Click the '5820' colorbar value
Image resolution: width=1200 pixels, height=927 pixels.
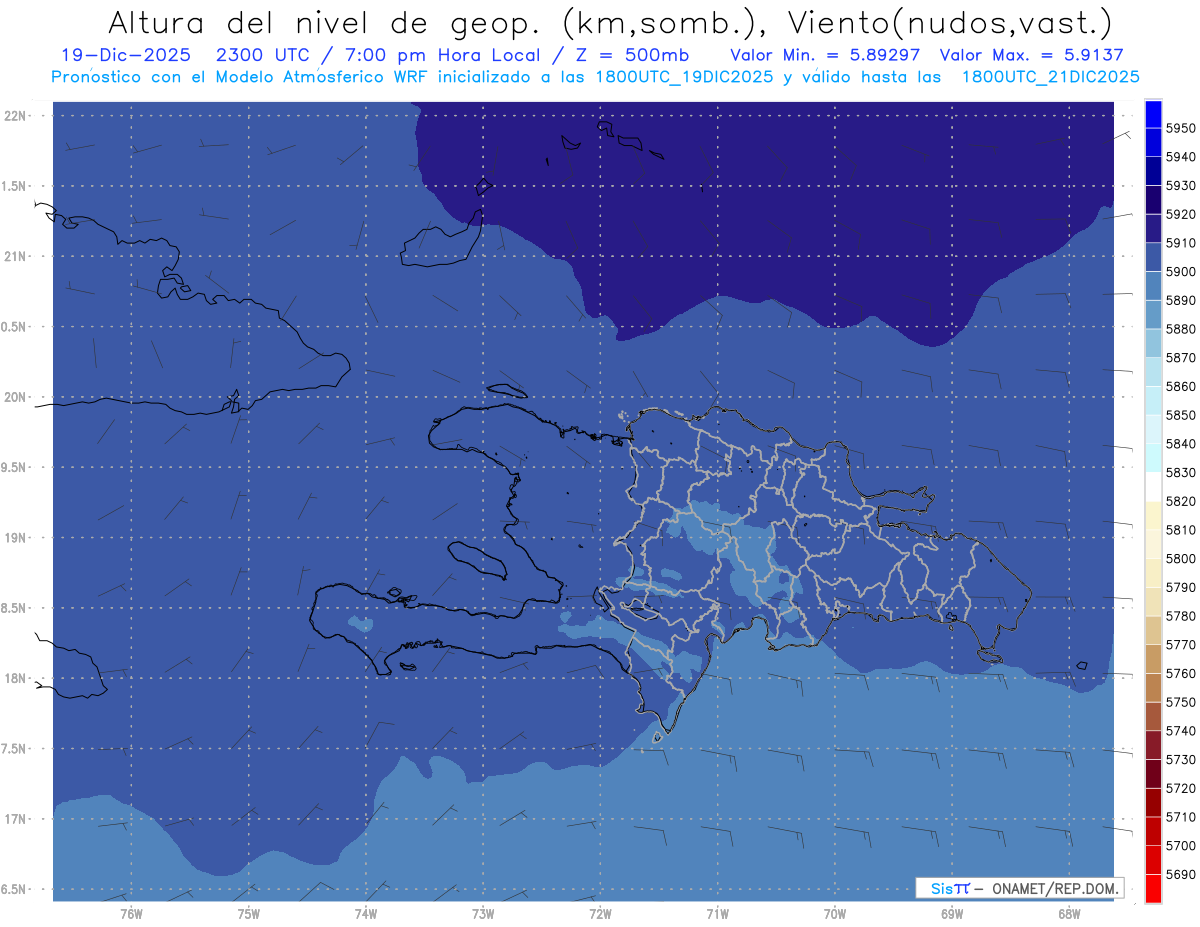(1180, 501)
